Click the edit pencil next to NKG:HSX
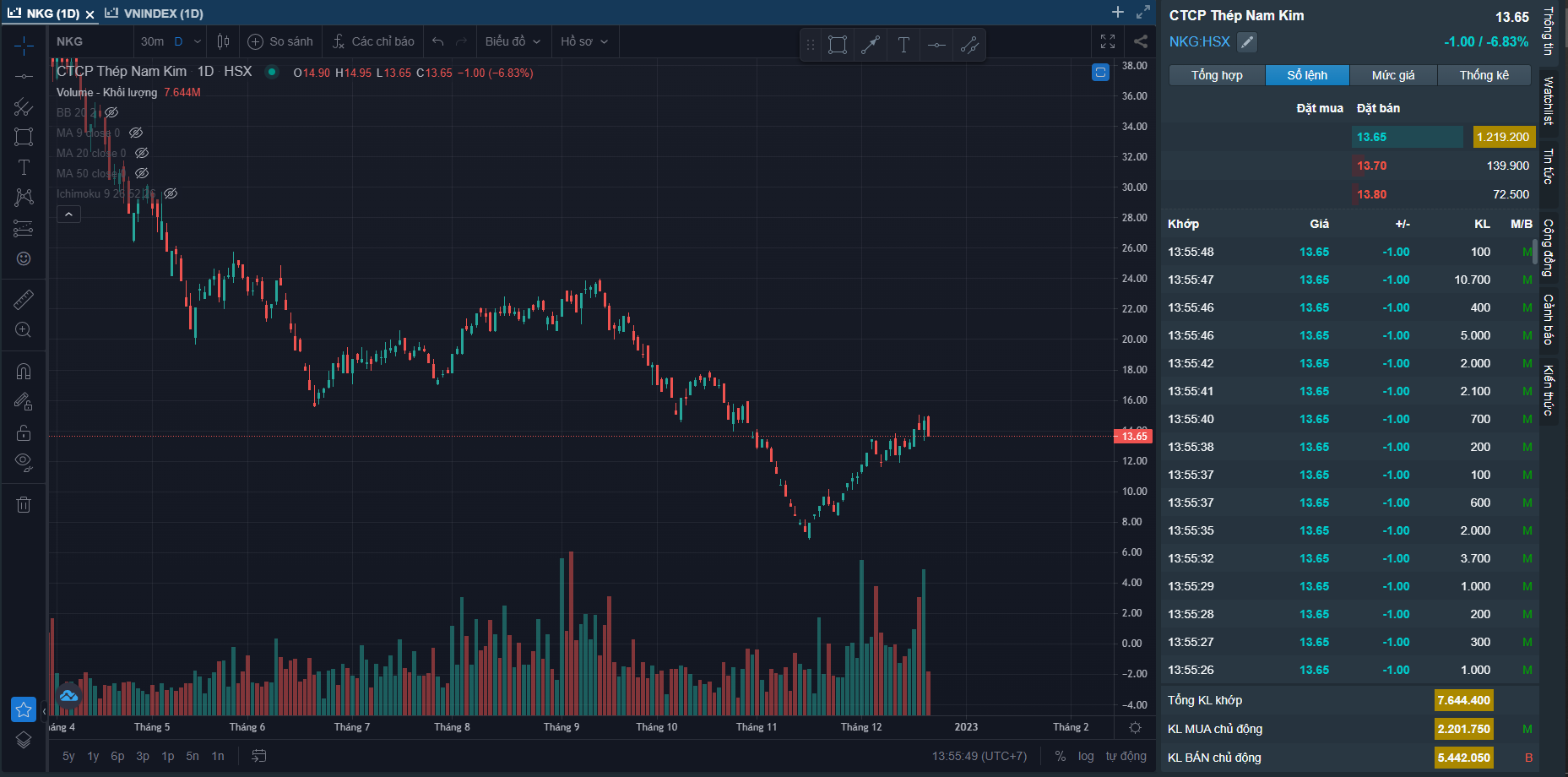This screenshot has height=777, width=1568. [x=1247, y=41]
